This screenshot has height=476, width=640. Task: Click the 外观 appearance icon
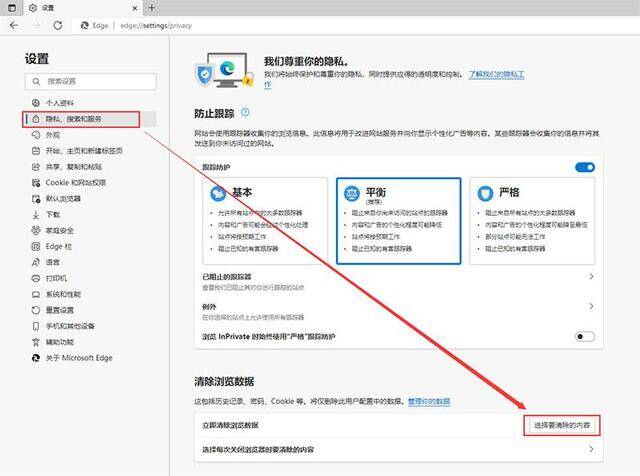coord(36,135)
